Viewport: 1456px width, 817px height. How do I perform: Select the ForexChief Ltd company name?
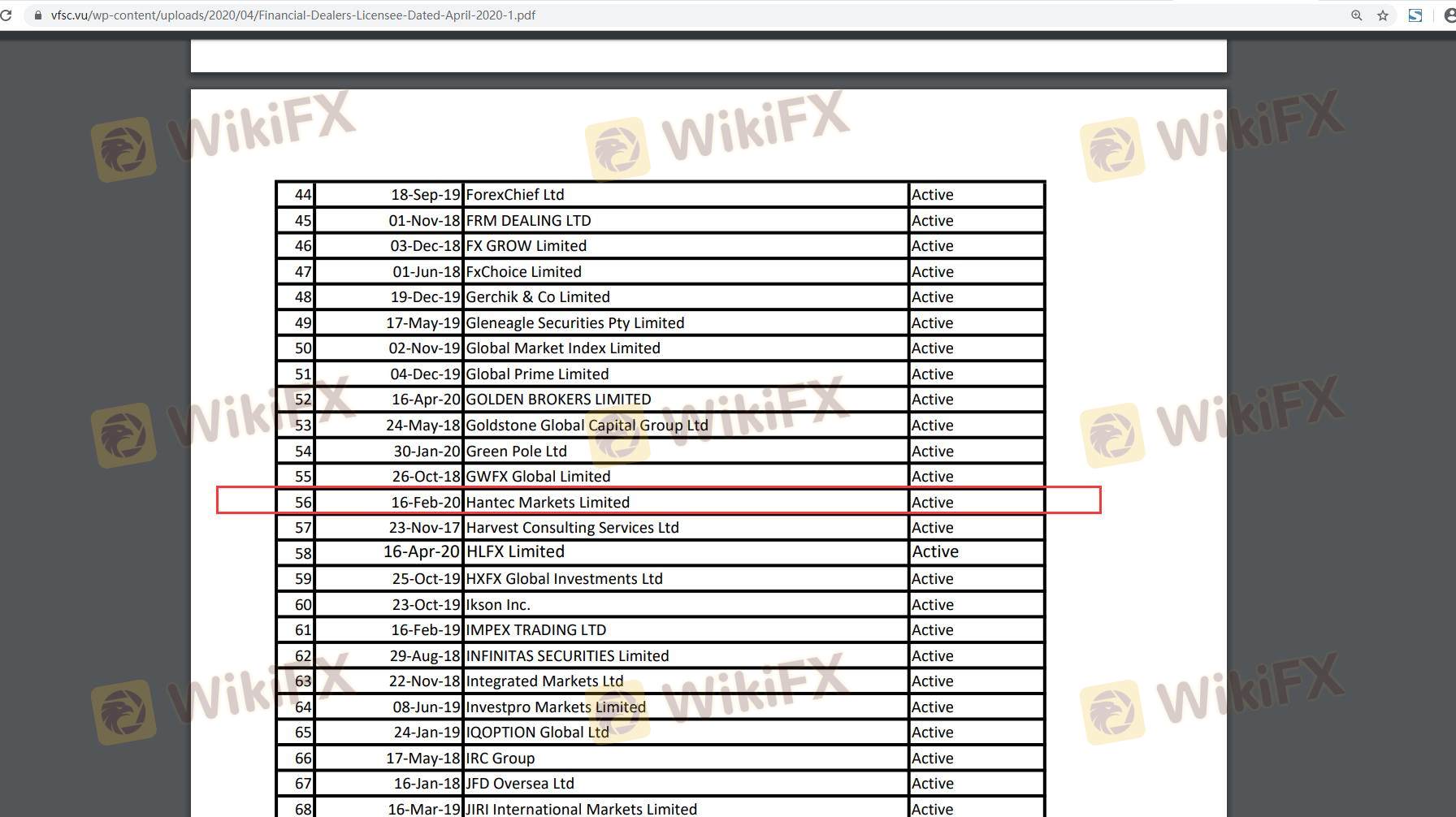(x=515, y=195)
